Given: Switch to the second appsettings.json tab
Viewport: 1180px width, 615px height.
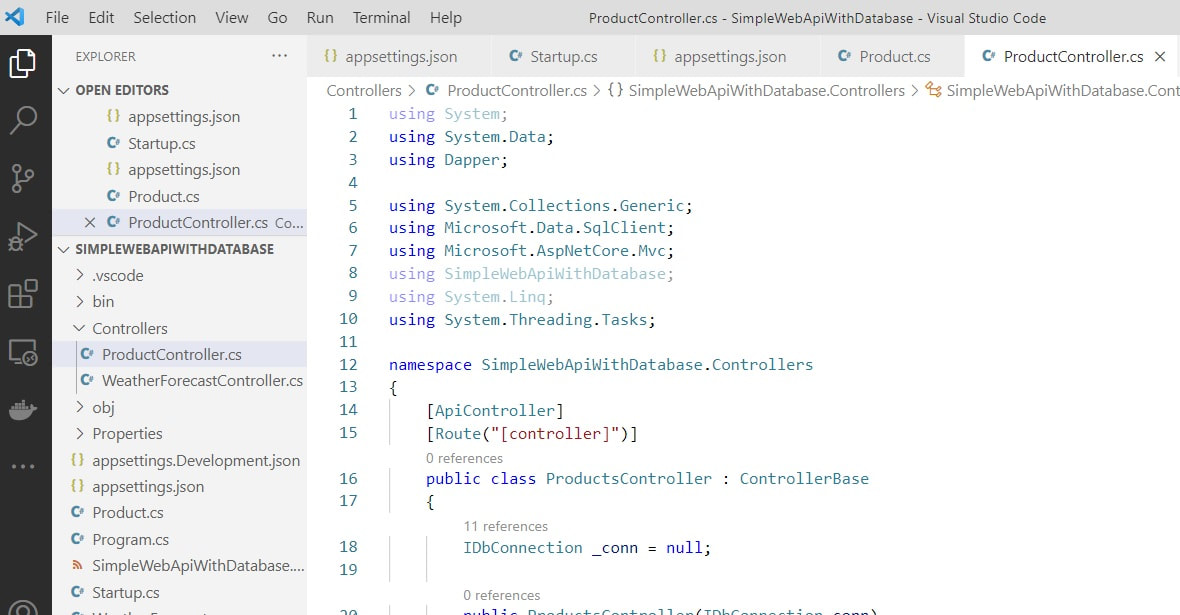Looking at the screenshot, I should 727,56.
